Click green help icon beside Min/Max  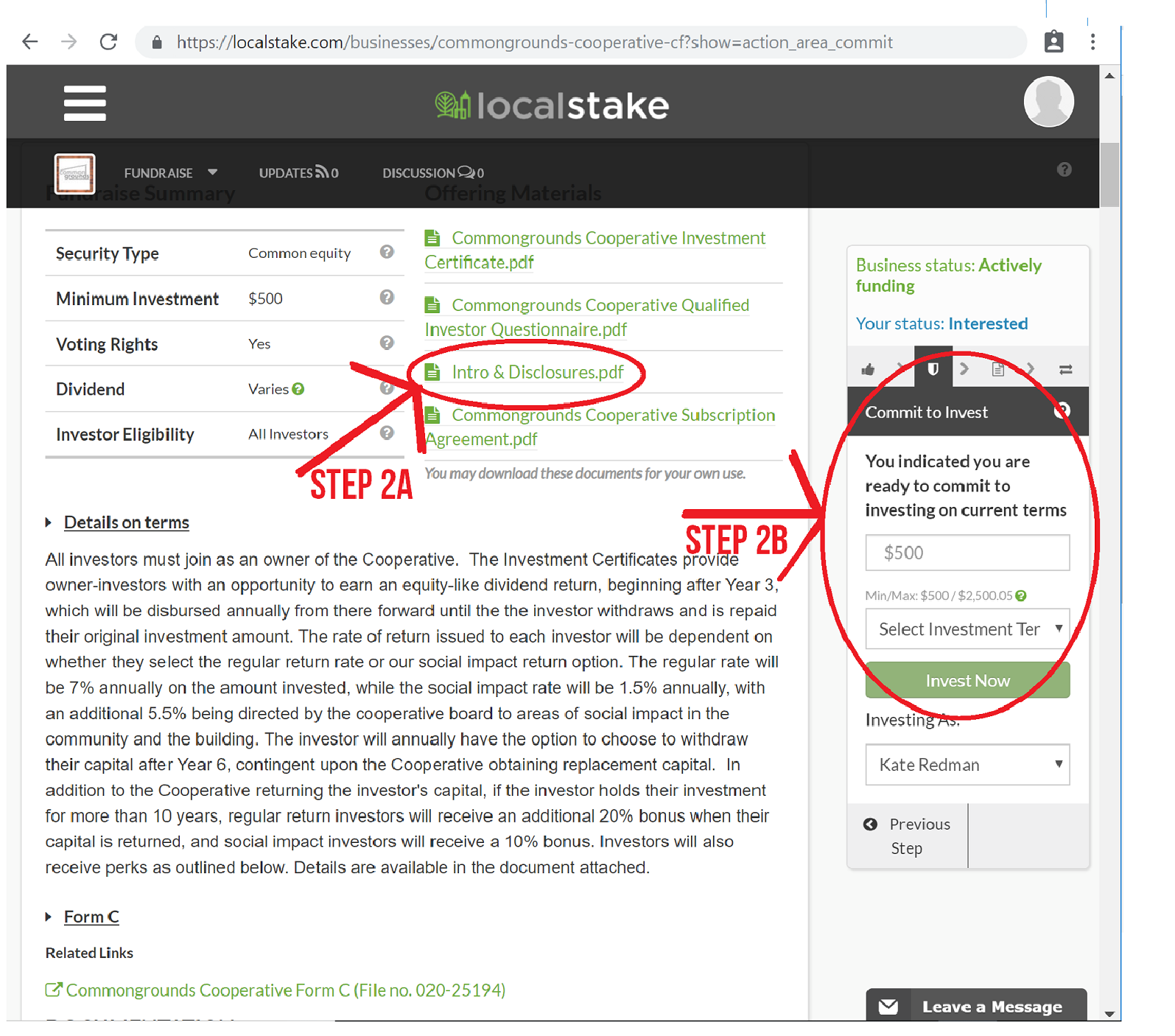(1021, 595)
